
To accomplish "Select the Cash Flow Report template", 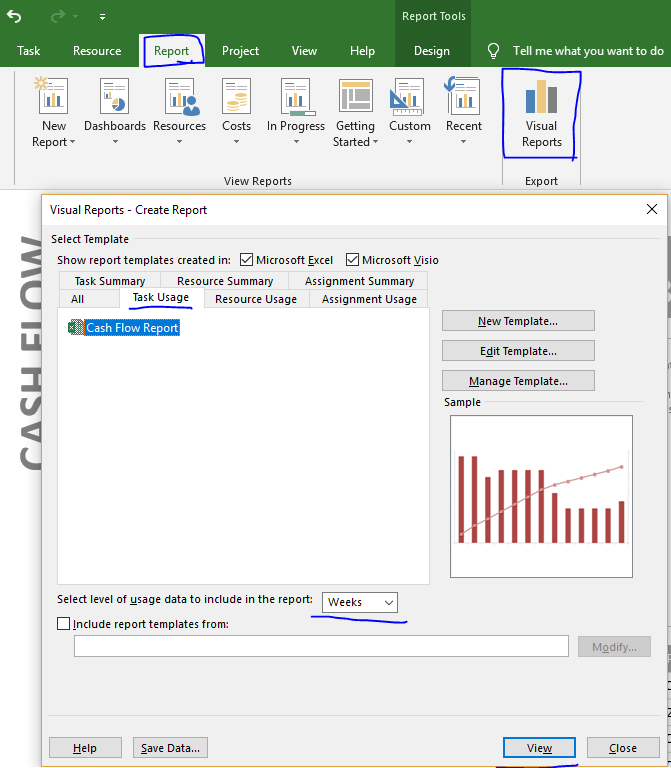I will click(x=131, y=328).
